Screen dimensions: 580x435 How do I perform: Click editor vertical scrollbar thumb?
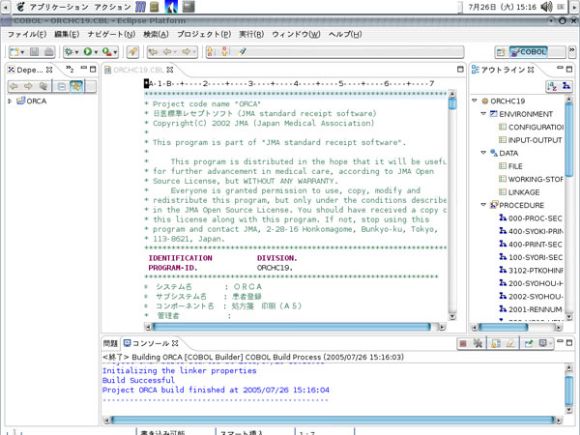[452, 104]
